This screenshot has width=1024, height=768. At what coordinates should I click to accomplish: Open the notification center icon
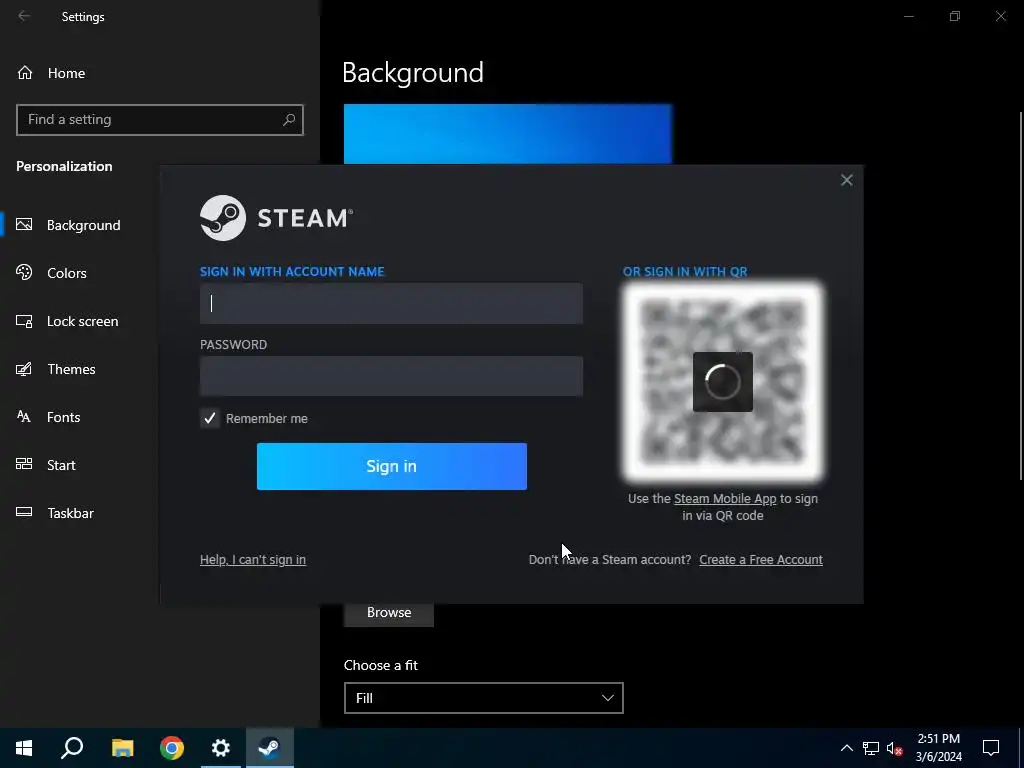(x=991, y=748)
